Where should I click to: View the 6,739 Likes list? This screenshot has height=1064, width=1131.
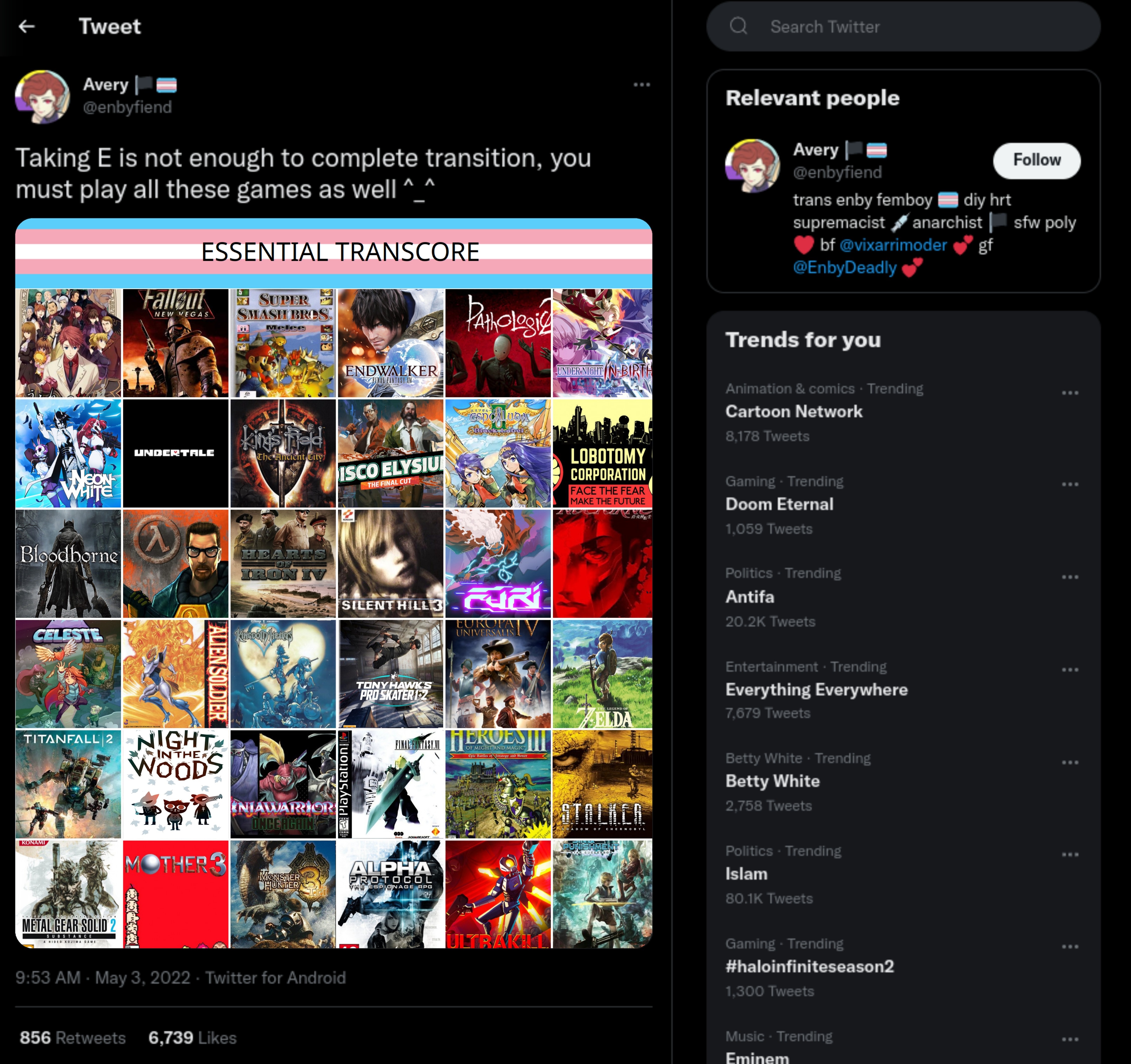(x=192, y=1038)
